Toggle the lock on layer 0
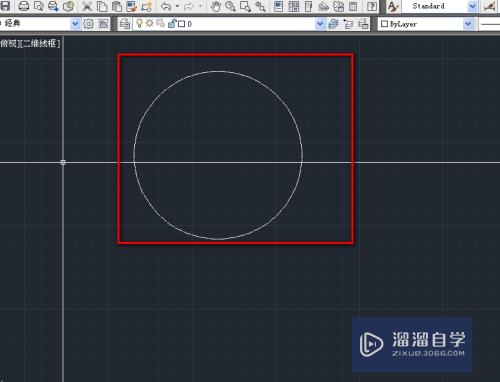Viewport: 500px width, 382px height. [x=172, y=24]
